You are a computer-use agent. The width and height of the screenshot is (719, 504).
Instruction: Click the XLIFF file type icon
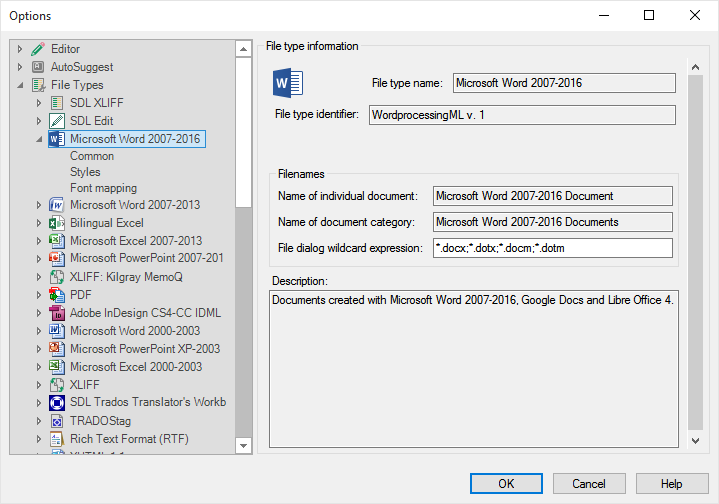[56, 385]
